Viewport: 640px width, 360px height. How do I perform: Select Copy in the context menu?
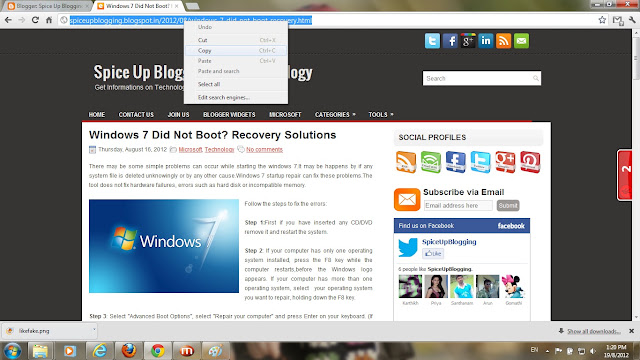tap(236, 51)
